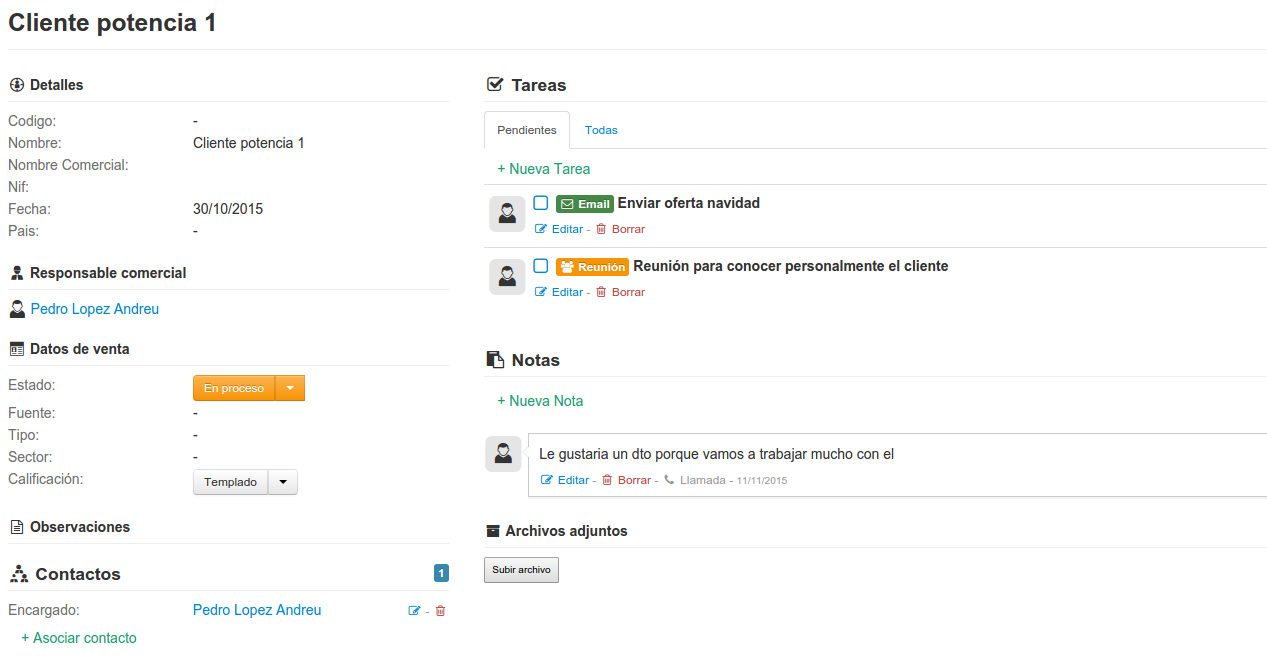Click user avatar of Enviar oferta navidad task
This screenshot has height=658, width=1267.
[x=507, y=214]
